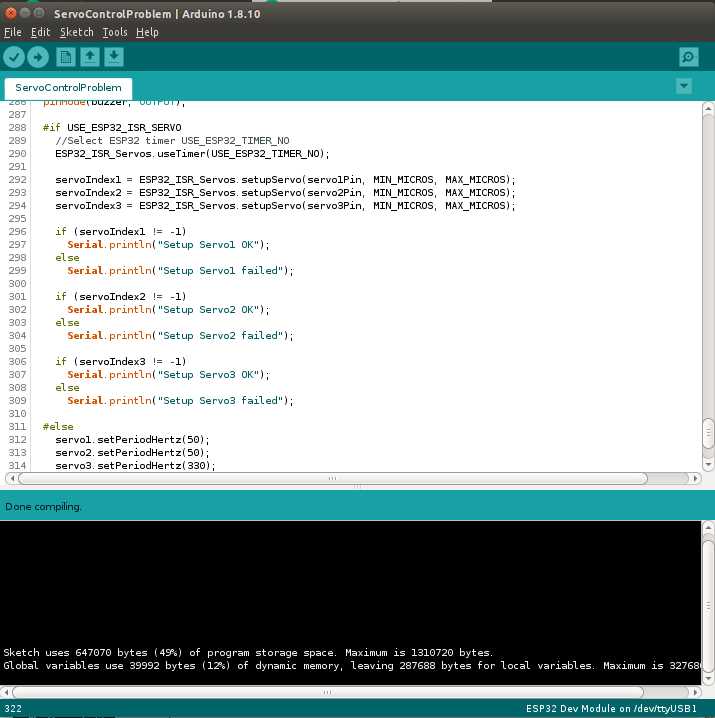Save sketch with the down-arrow icon
Screen dimensions: 715x718
[114, 57]
